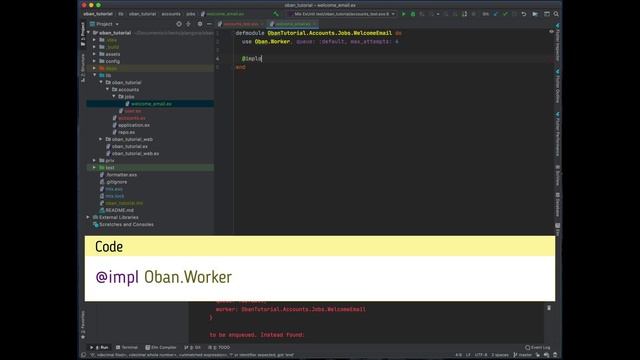The image size is (640, 360).
Task: Collapse the lib folder
Action: [94, 75]
